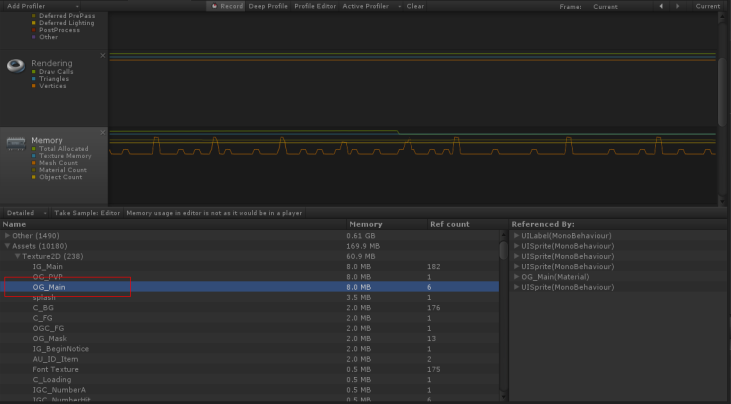Click the Take Sample: Editor button

point(88,213)
